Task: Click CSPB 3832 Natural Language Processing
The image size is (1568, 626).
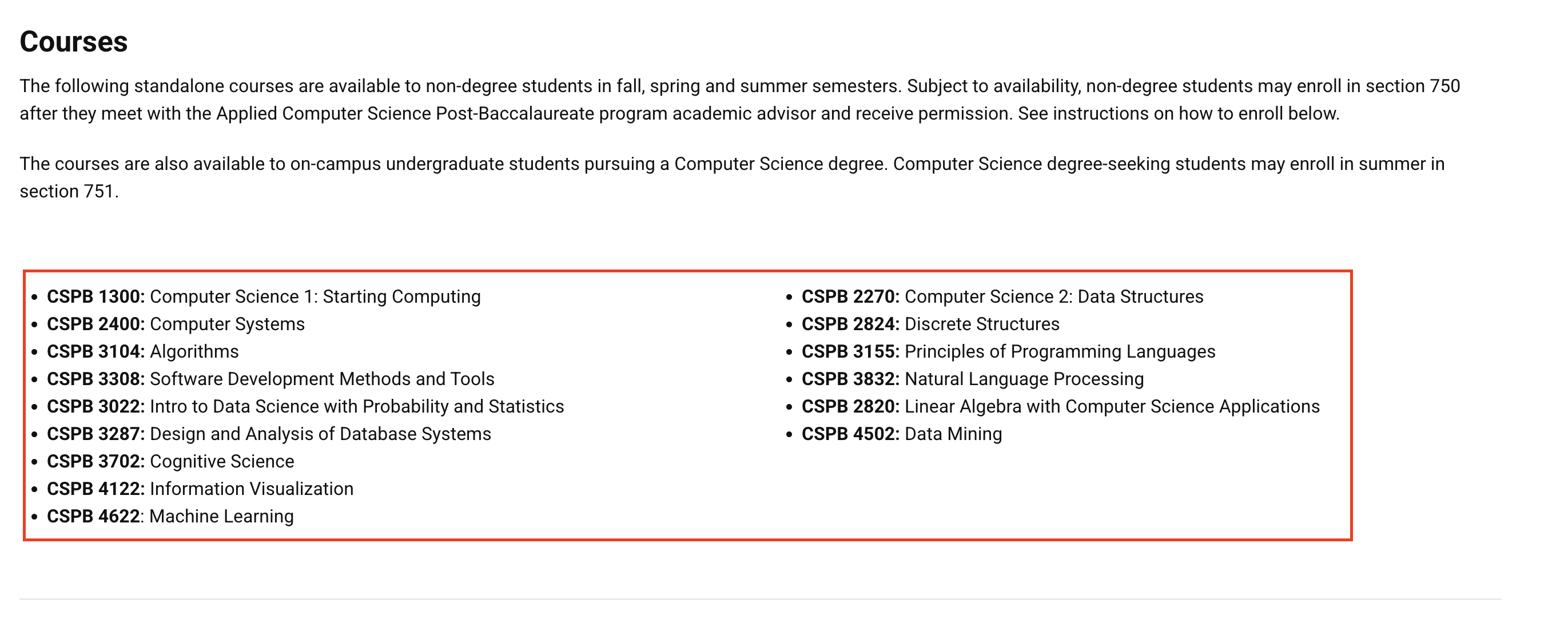Action: (x=972, y=379)
